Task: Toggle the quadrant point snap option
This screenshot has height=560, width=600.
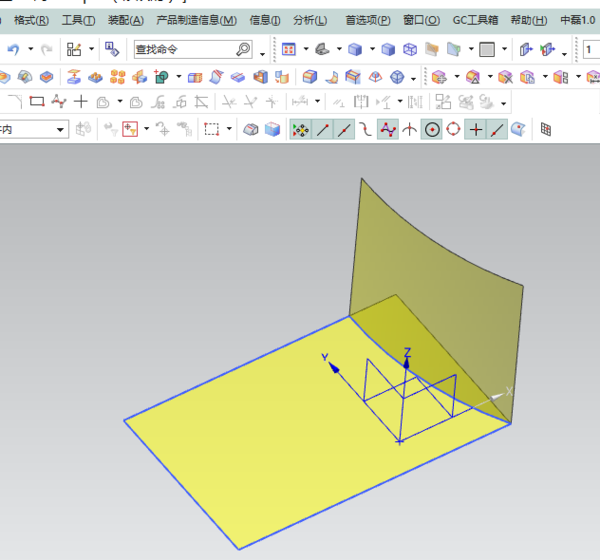Action: [x=453, y=128]
